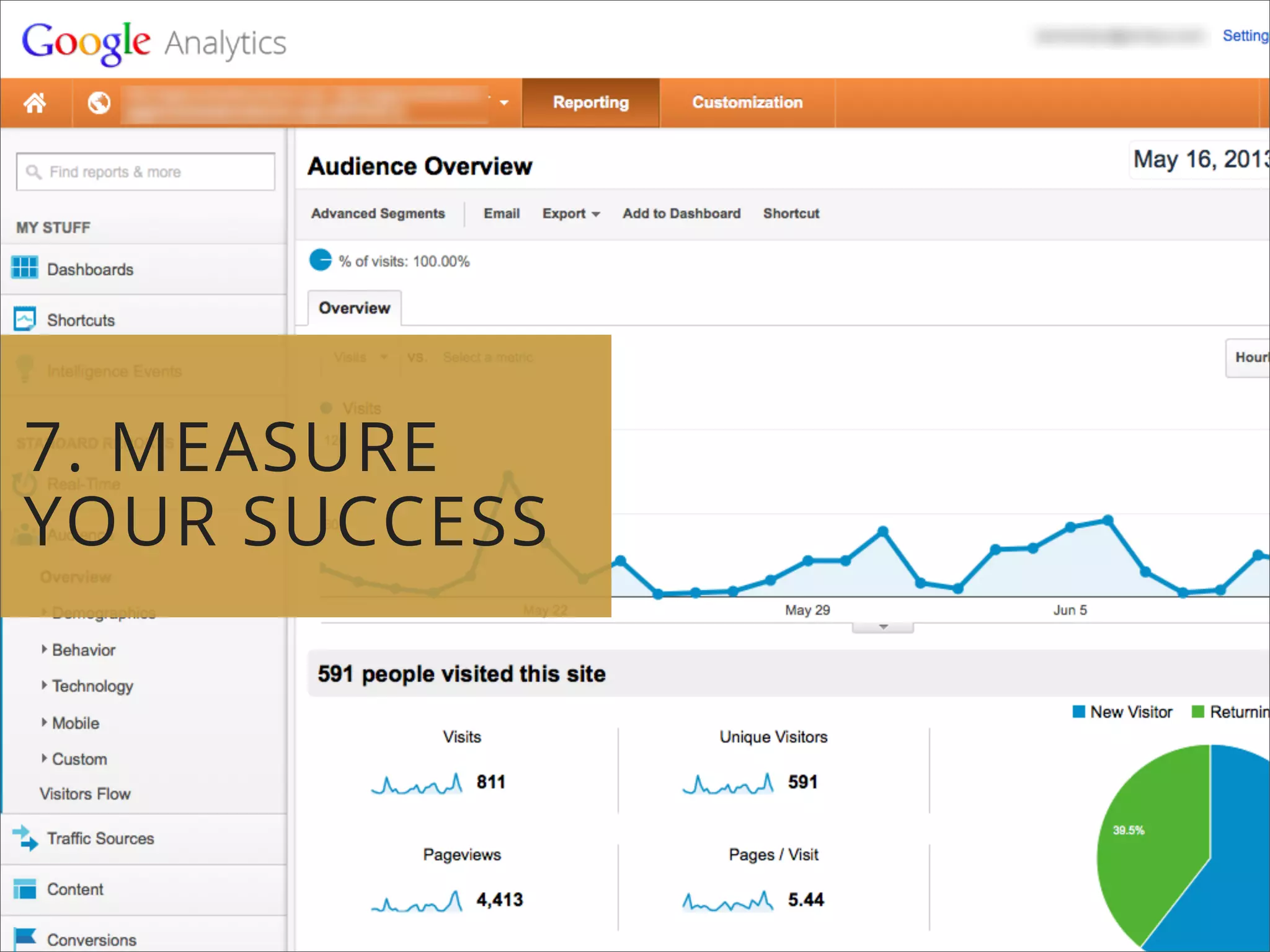Click the Settings link at top right
Screen dimensions: 1270x952
1246,36
